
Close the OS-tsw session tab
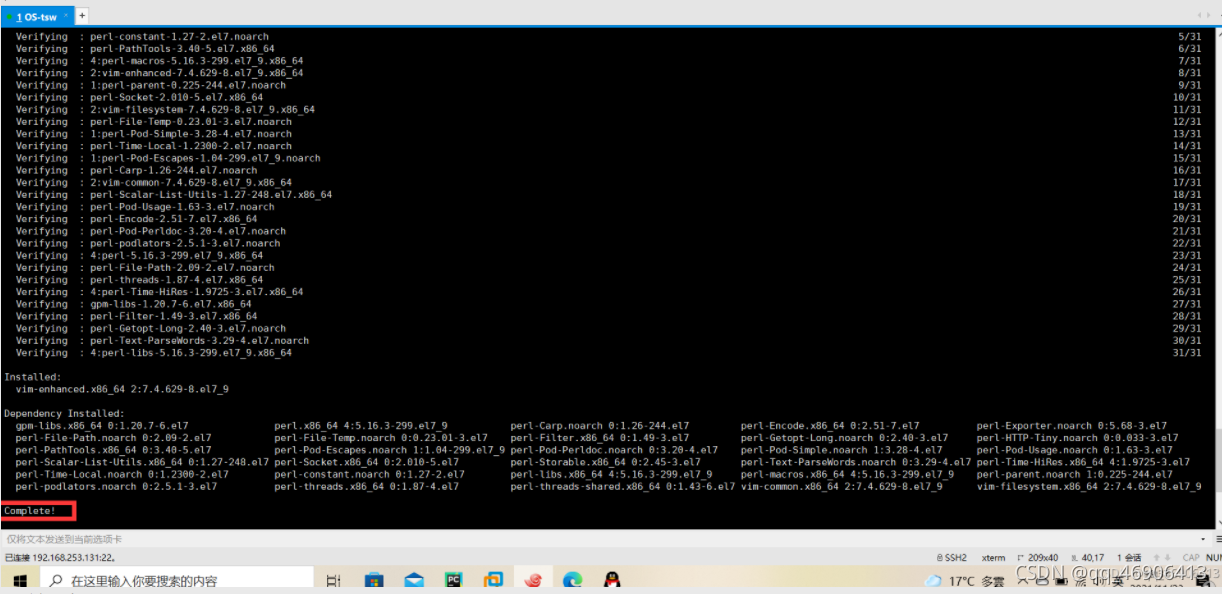pyautogui.click(x=66, y=16)
